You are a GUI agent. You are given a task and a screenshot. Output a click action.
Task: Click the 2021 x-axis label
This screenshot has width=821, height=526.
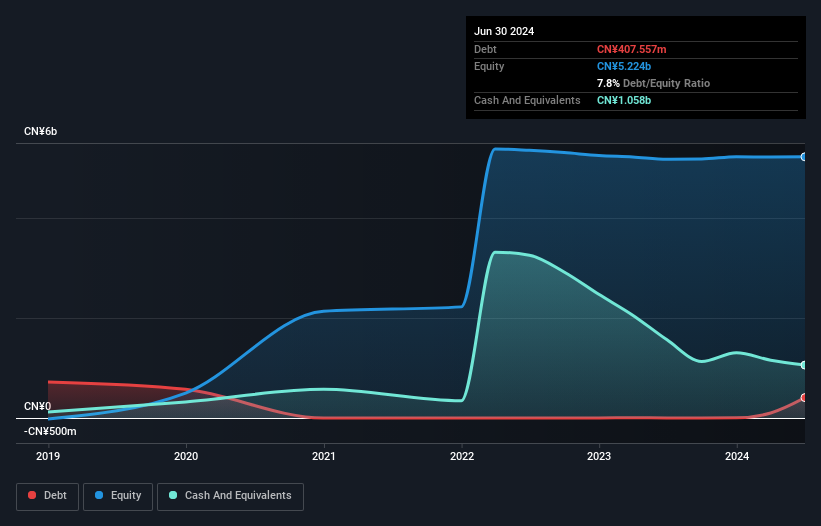click(324, 456)
